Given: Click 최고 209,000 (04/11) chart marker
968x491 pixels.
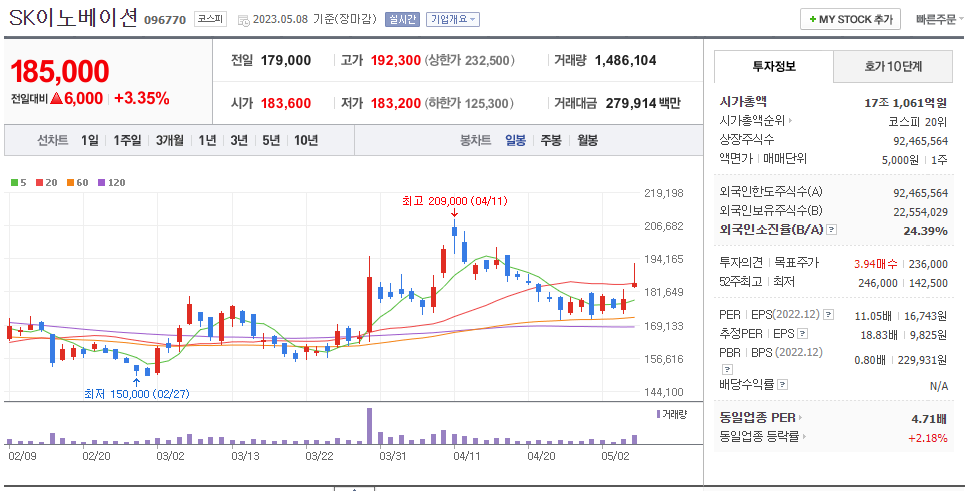Looking at the screenshot, I should click(x=454, y=201).
